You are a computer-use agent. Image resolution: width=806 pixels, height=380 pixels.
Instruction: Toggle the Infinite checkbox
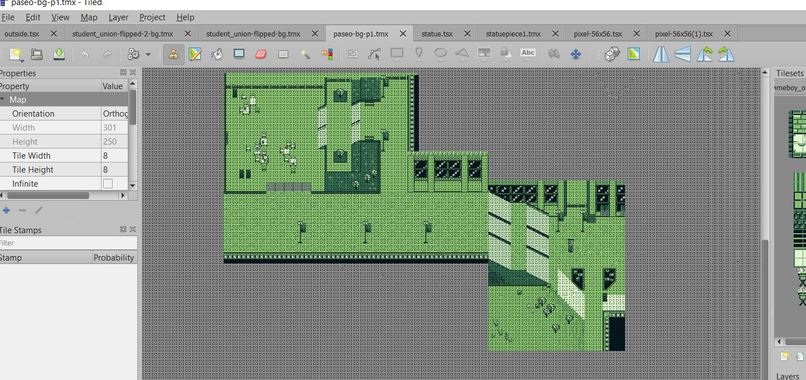(x=107, y=184)
